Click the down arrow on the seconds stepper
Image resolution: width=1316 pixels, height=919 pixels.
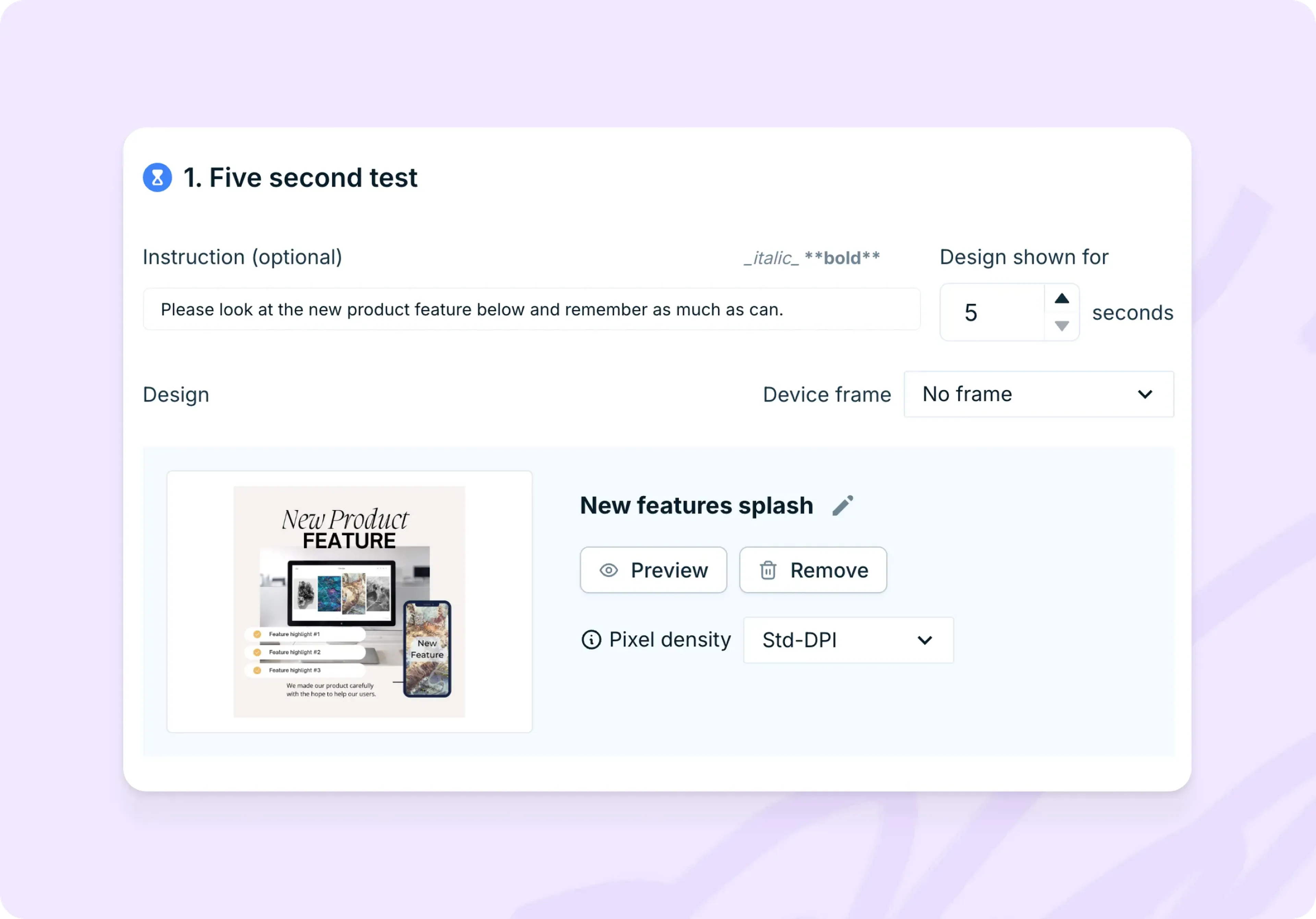coord(1062,326)
